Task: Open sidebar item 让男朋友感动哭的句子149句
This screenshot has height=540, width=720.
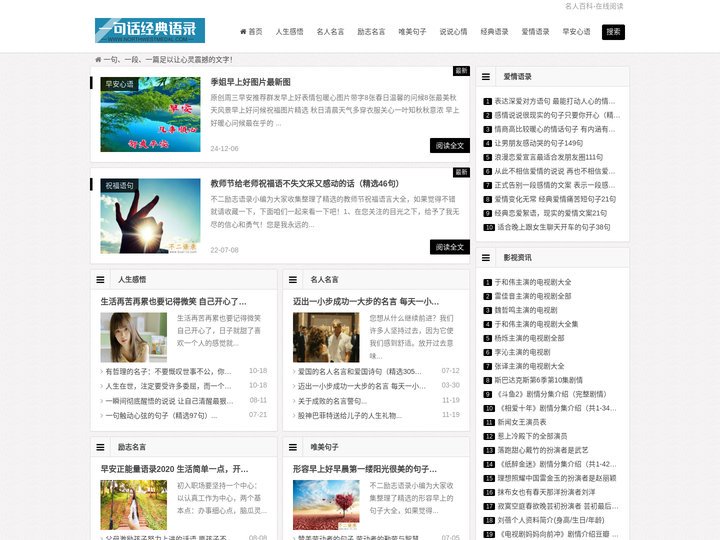Action: click(x=539, y=143)
